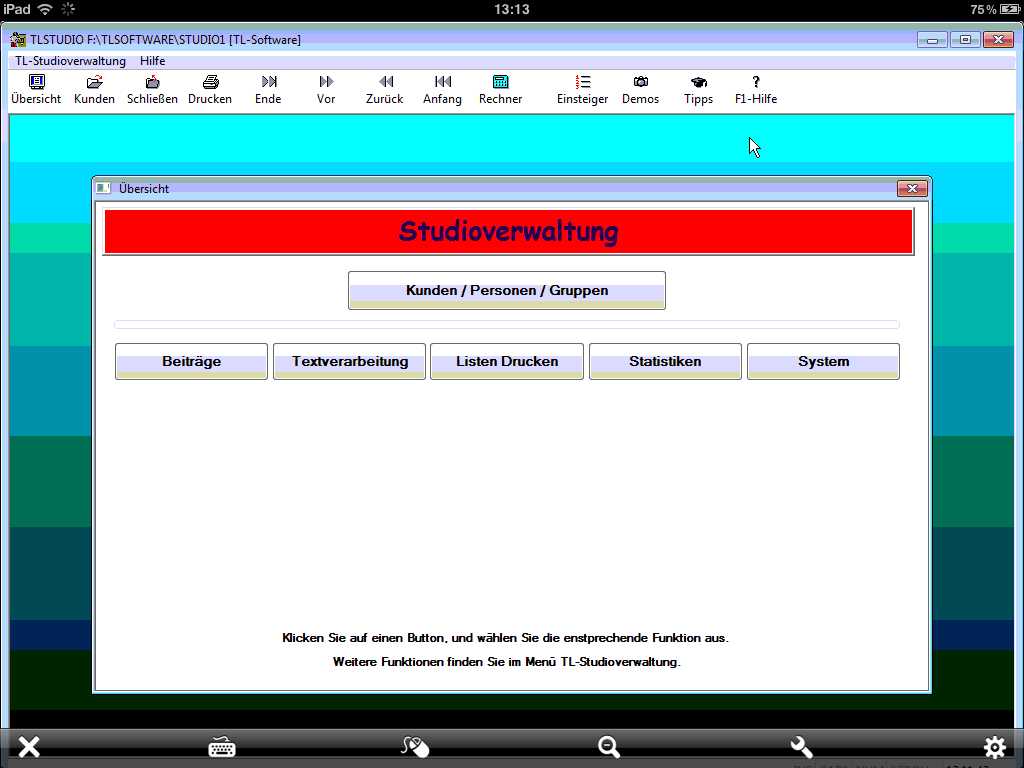
Task: Go back with the Zurück icon
Action: (x=385, y=83)
